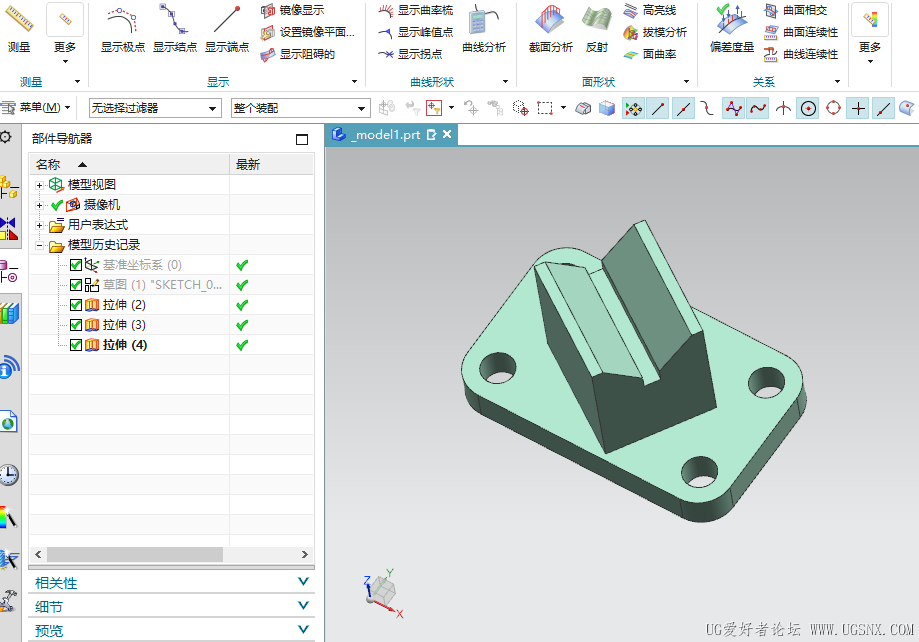
Task: Launch the 偏差度量 deviation gauge tool
Action: click(x=731, y=28)
